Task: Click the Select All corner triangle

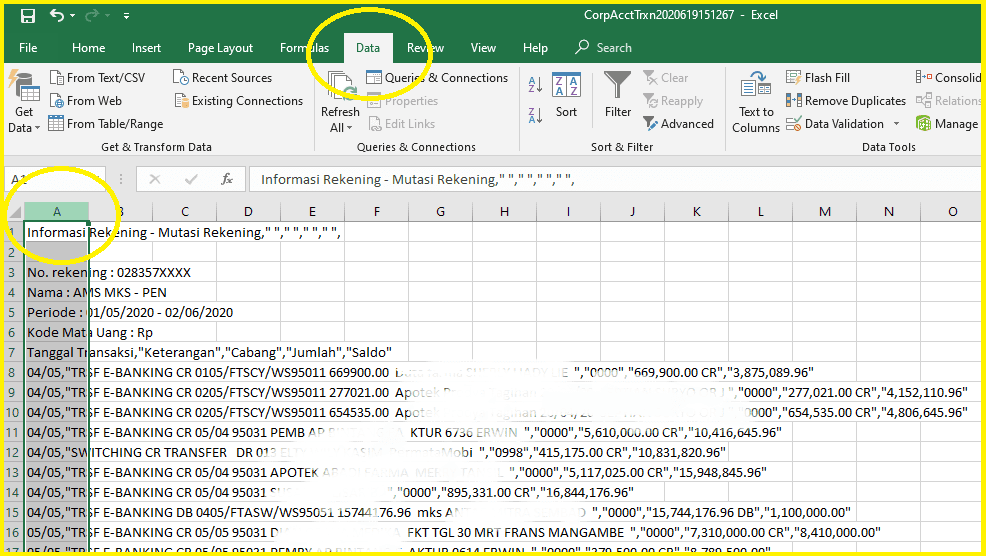Action: [x=14, y=211]
